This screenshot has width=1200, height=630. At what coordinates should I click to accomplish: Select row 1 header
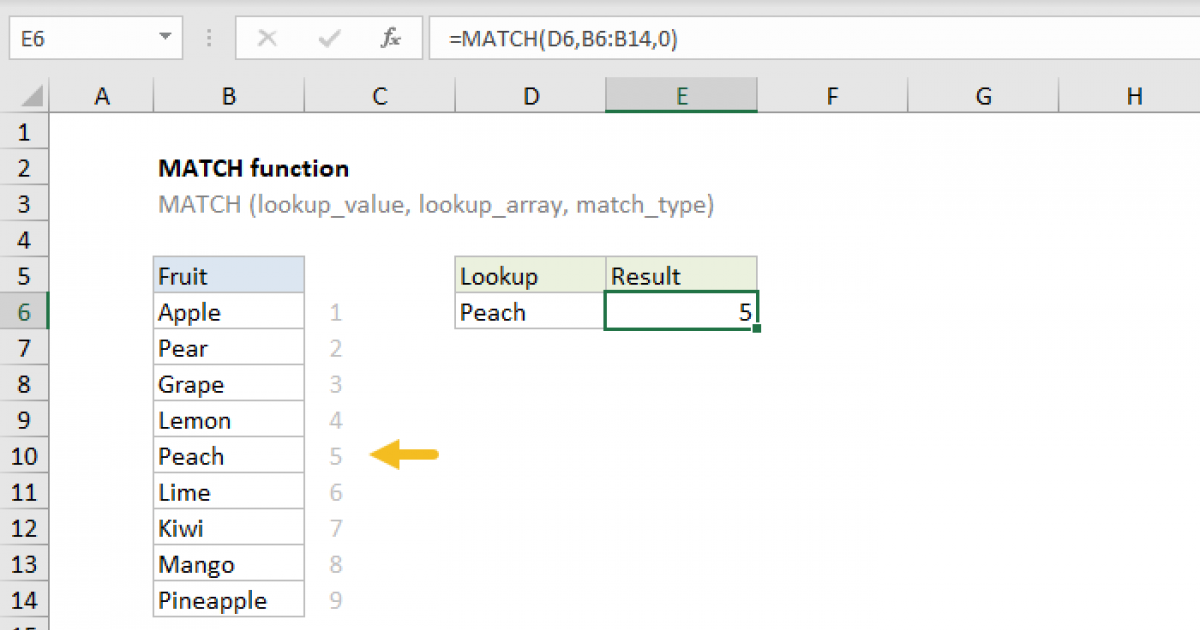pyautogui.click(x=25, y=132)
